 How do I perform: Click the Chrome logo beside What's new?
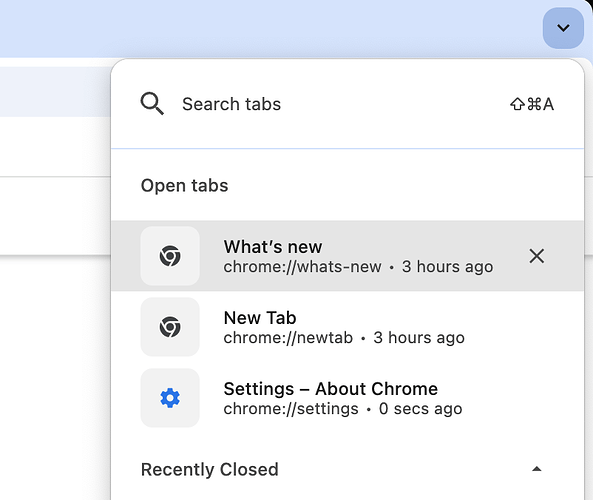(170, 256)
